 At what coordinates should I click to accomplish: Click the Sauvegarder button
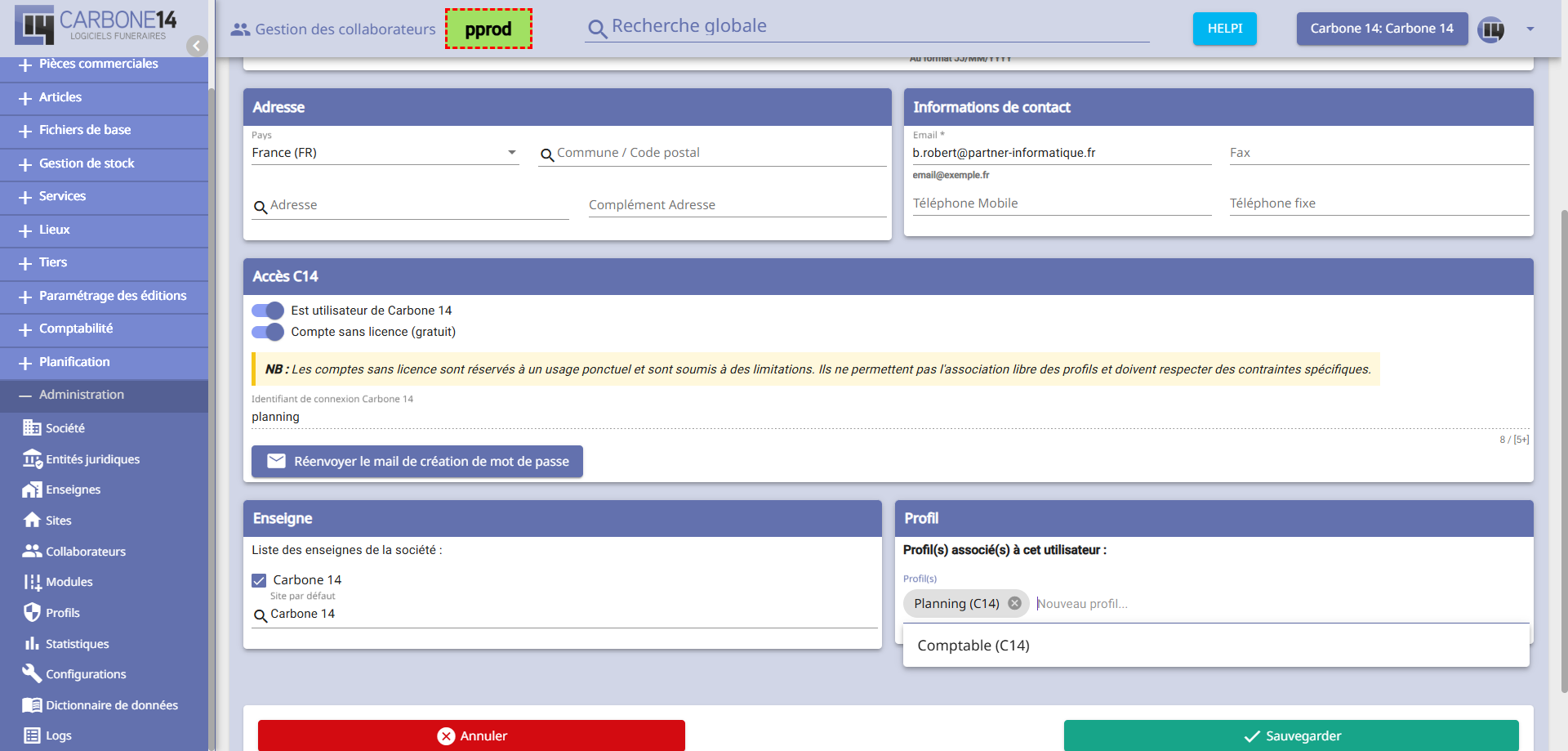[1290, 735]
